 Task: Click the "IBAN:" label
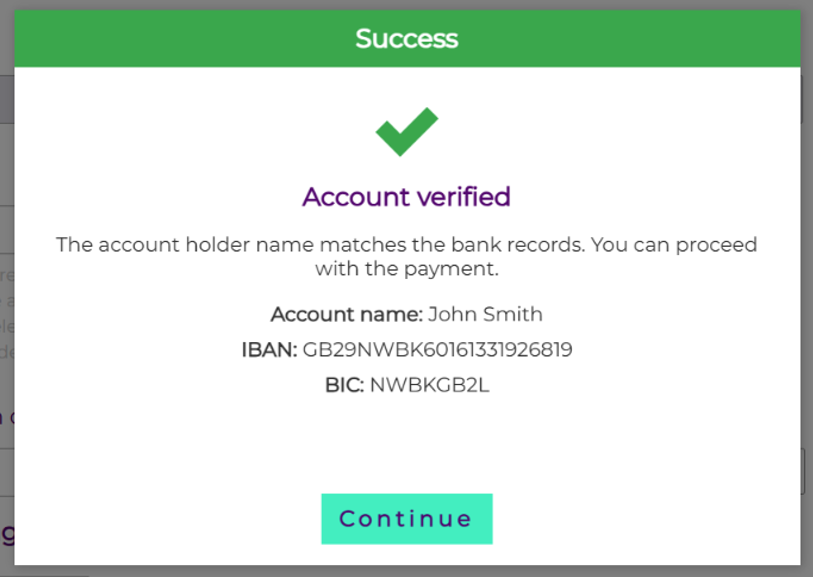pyautogui.click(x=267, y=350)
